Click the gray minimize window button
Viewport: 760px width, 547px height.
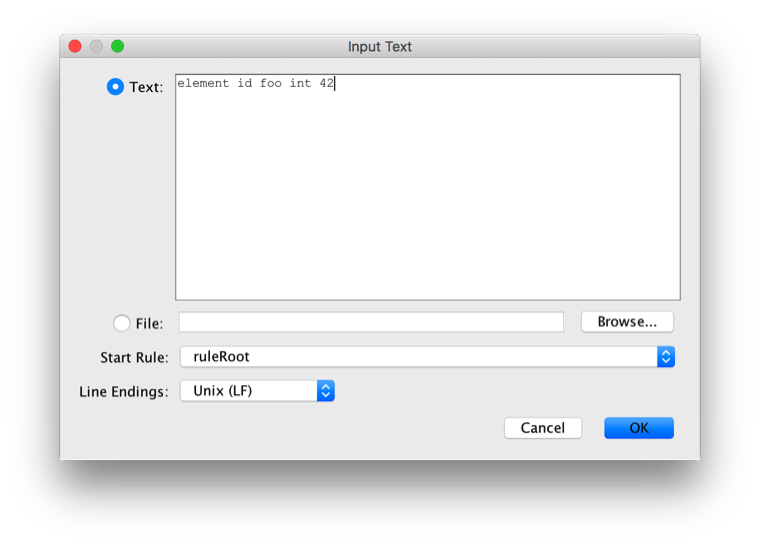click(96, 46)
